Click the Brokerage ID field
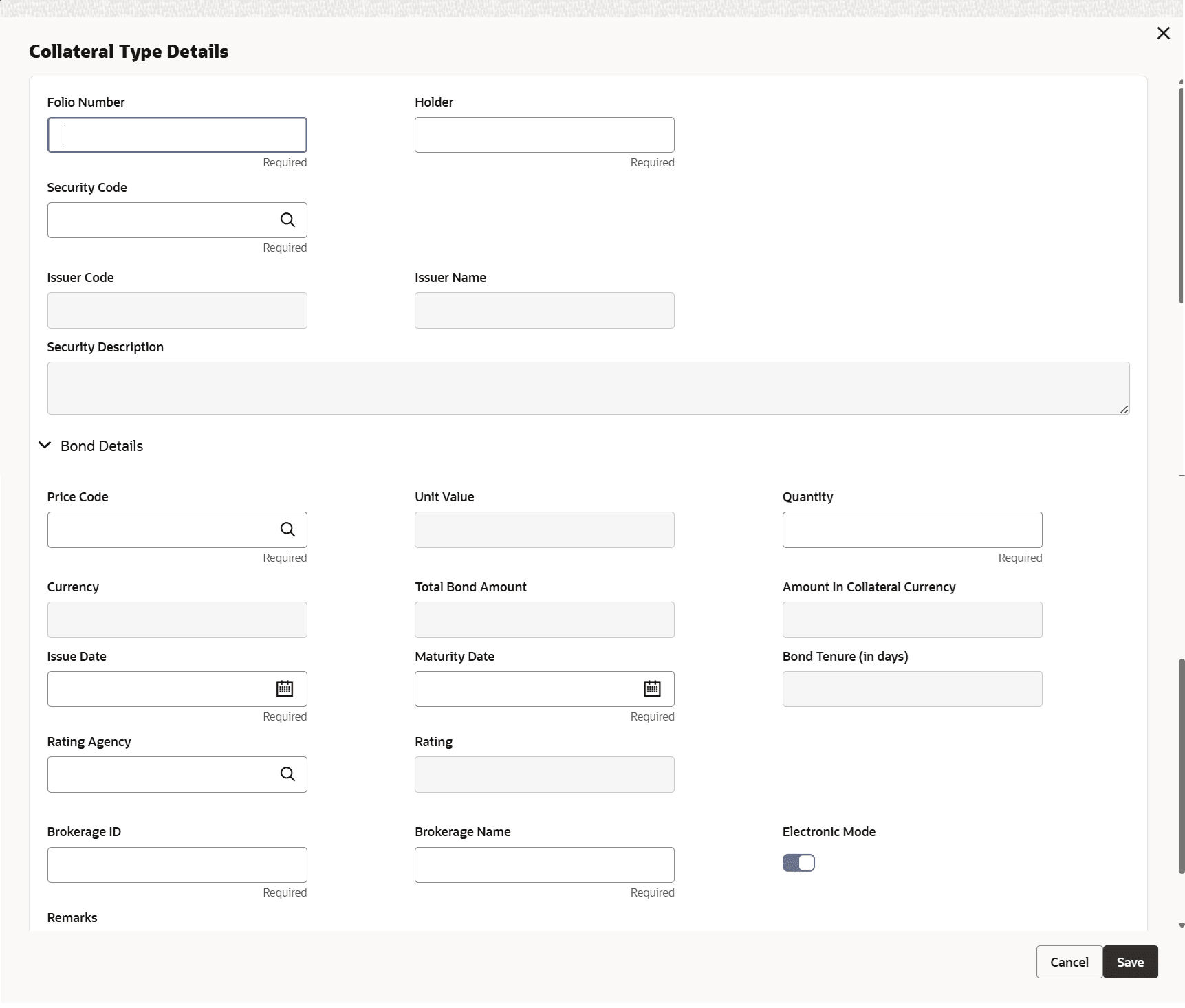The height and width of the screenshot is (1008, 1185). (x=177, y=865)
